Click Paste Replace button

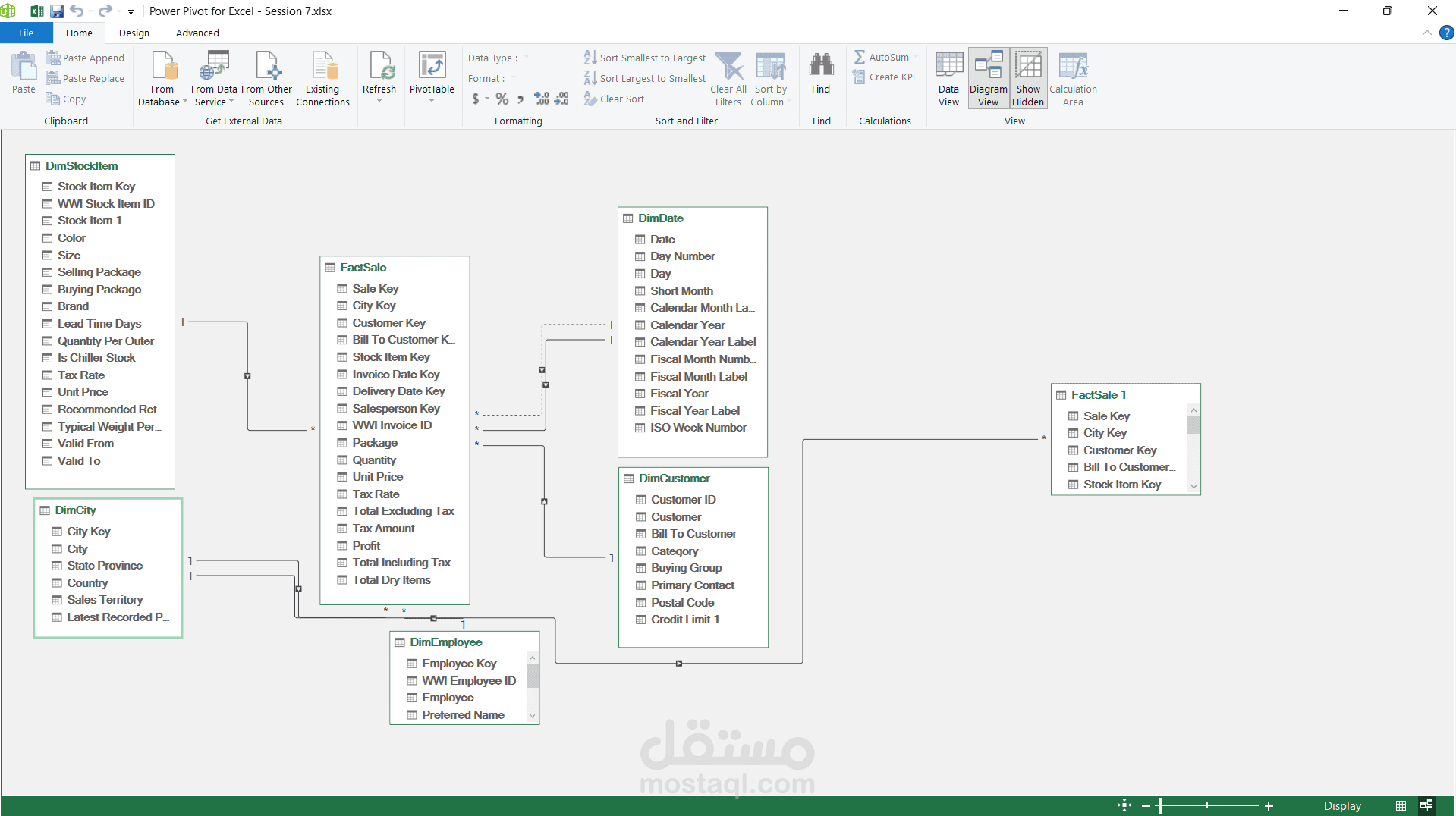[85, 78]
